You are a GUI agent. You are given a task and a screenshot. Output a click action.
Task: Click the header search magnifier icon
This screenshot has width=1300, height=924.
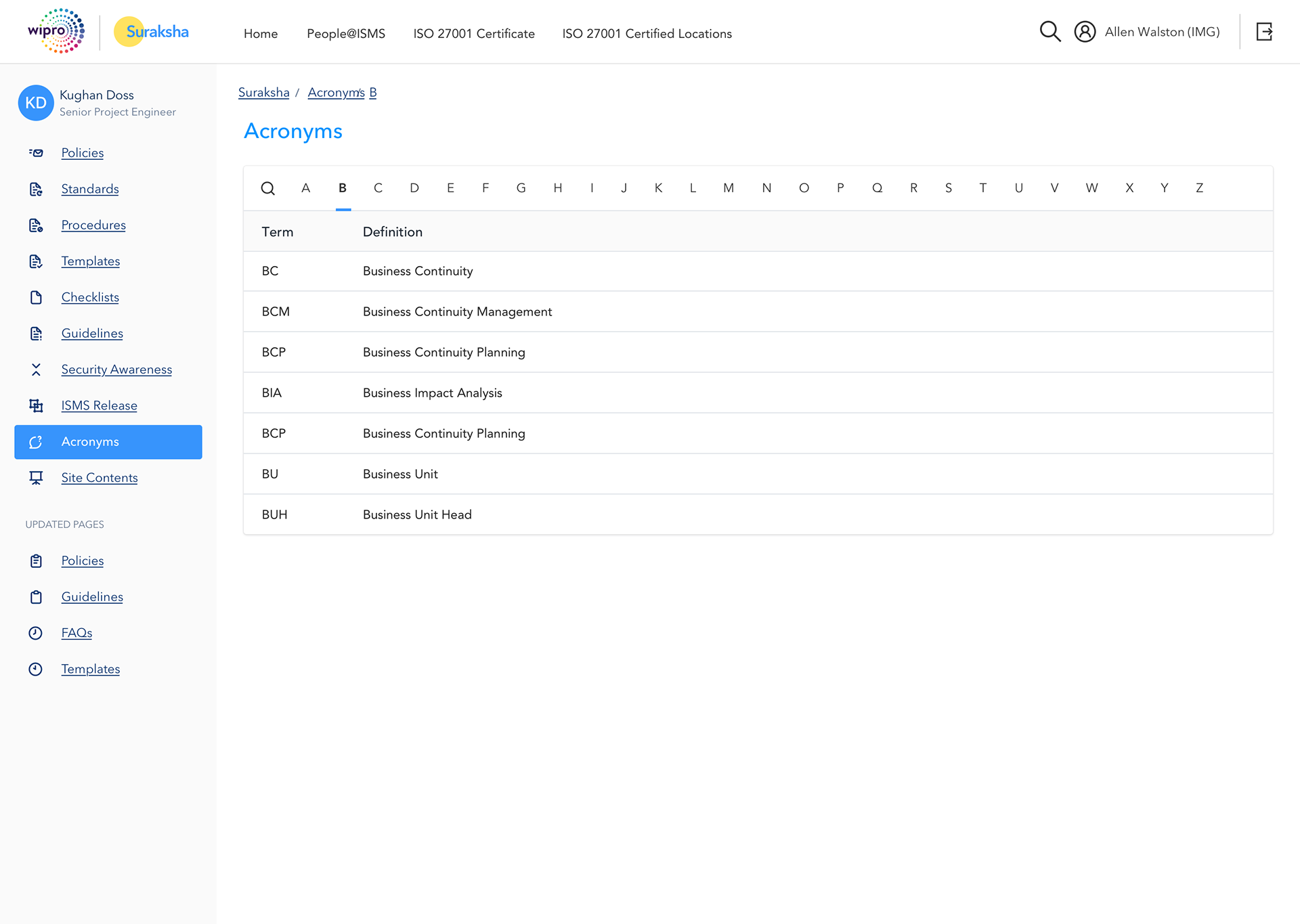click(1049, 31)
